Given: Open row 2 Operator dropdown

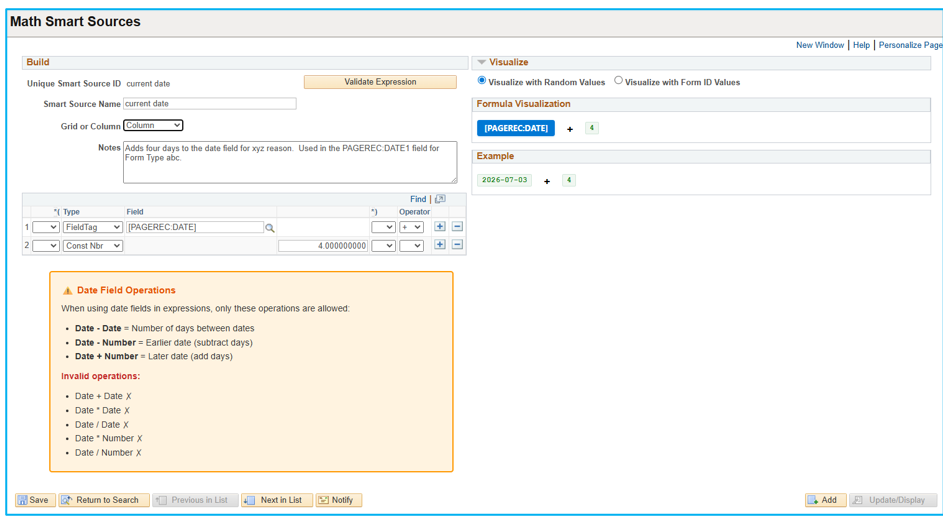Looking at the screenshot, I should pos(411,245).
